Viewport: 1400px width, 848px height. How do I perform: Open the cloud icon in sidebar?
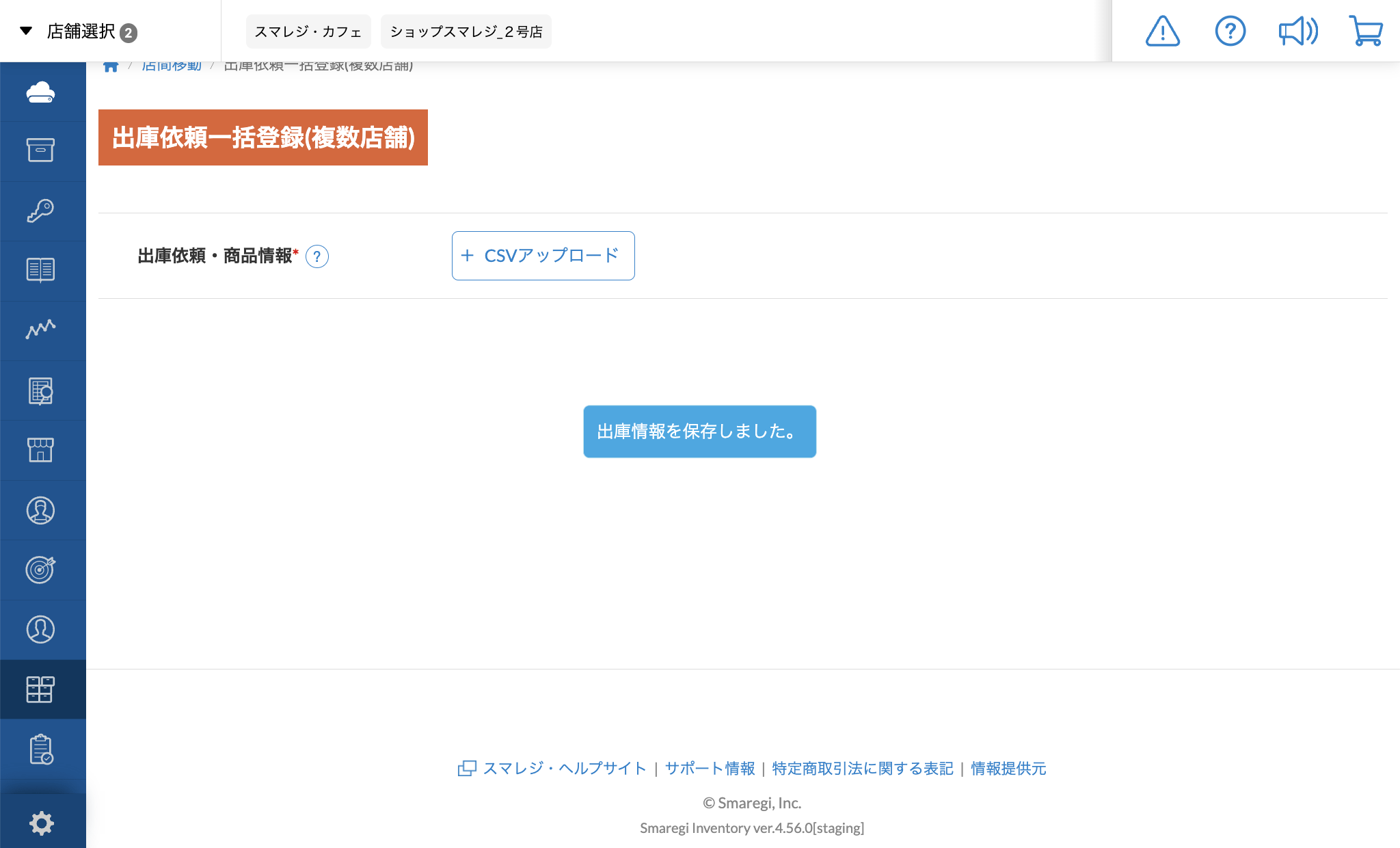coord(41,92)
